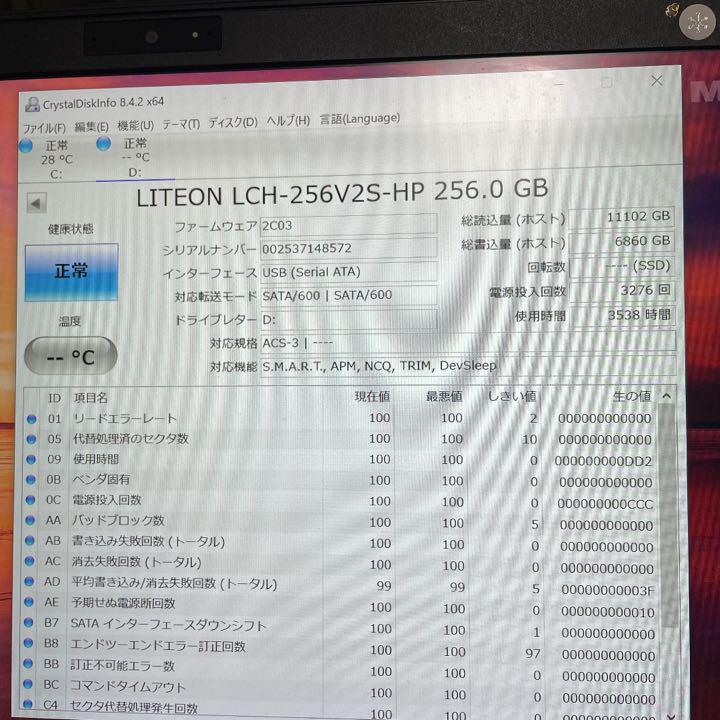Image resolution: width=720 pixels, height=720 pixels.
Task: Click the features field with S.M.A.R.T., APM
Action: [468, 366]
